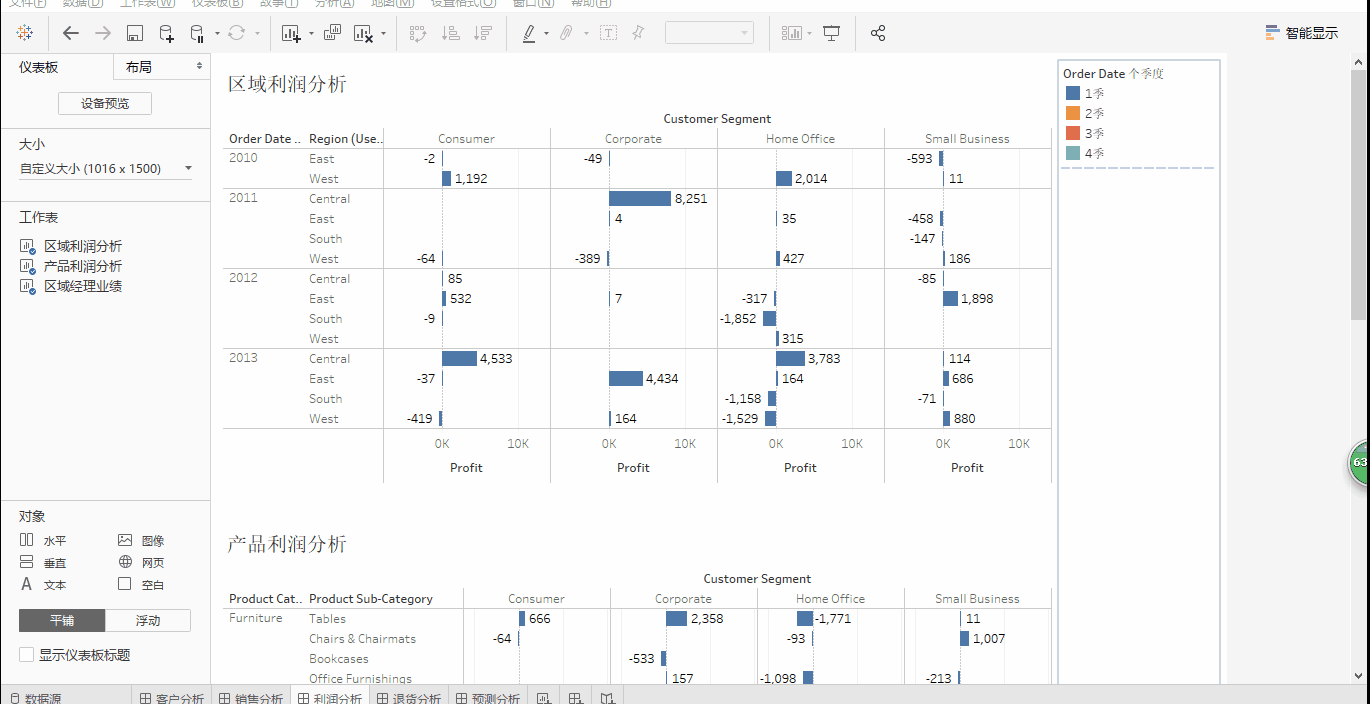Open the 数据源 tab
This screenshot has height=704, width=1370.
coord(35,698)
